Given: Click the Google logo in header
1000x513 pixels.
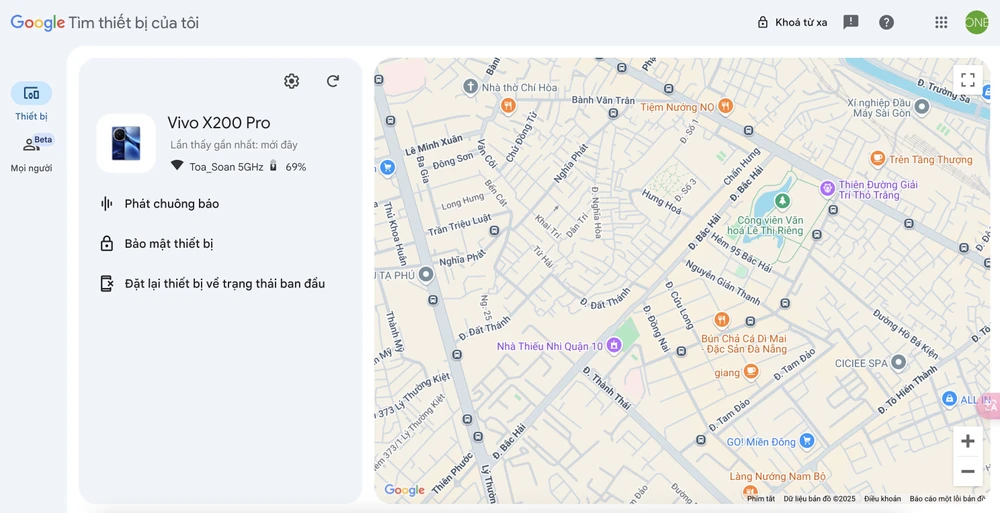Looking at the screenshot, I should (x=38, y=22).
